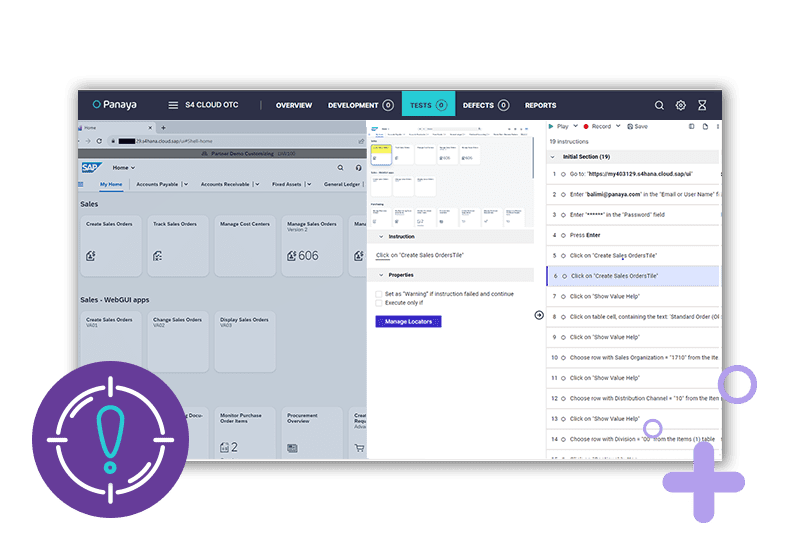Open the three-dot more options menu
Image resolution: width=800 pixels, height=550 pixels.
[717, 127]
